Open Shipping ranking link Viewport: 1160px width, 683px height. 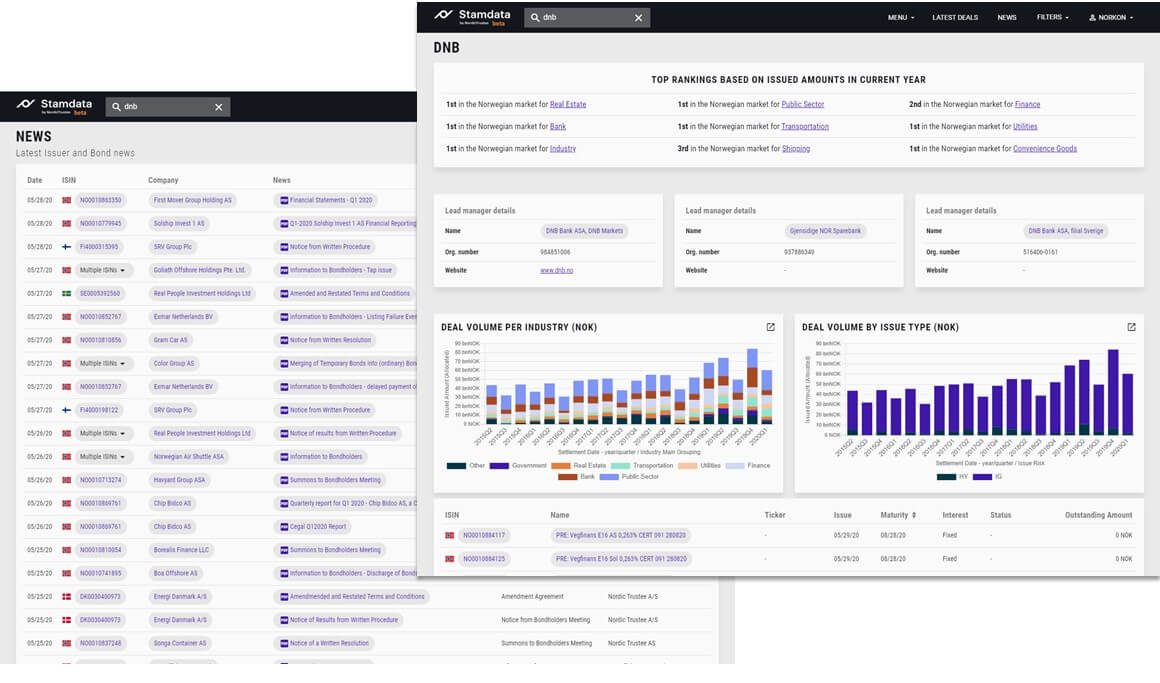tap(796, 149)
